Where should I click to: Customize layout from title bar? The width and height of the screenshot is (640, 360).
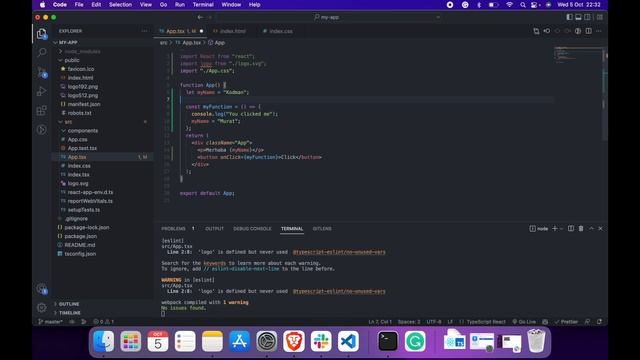pos(600,17)
